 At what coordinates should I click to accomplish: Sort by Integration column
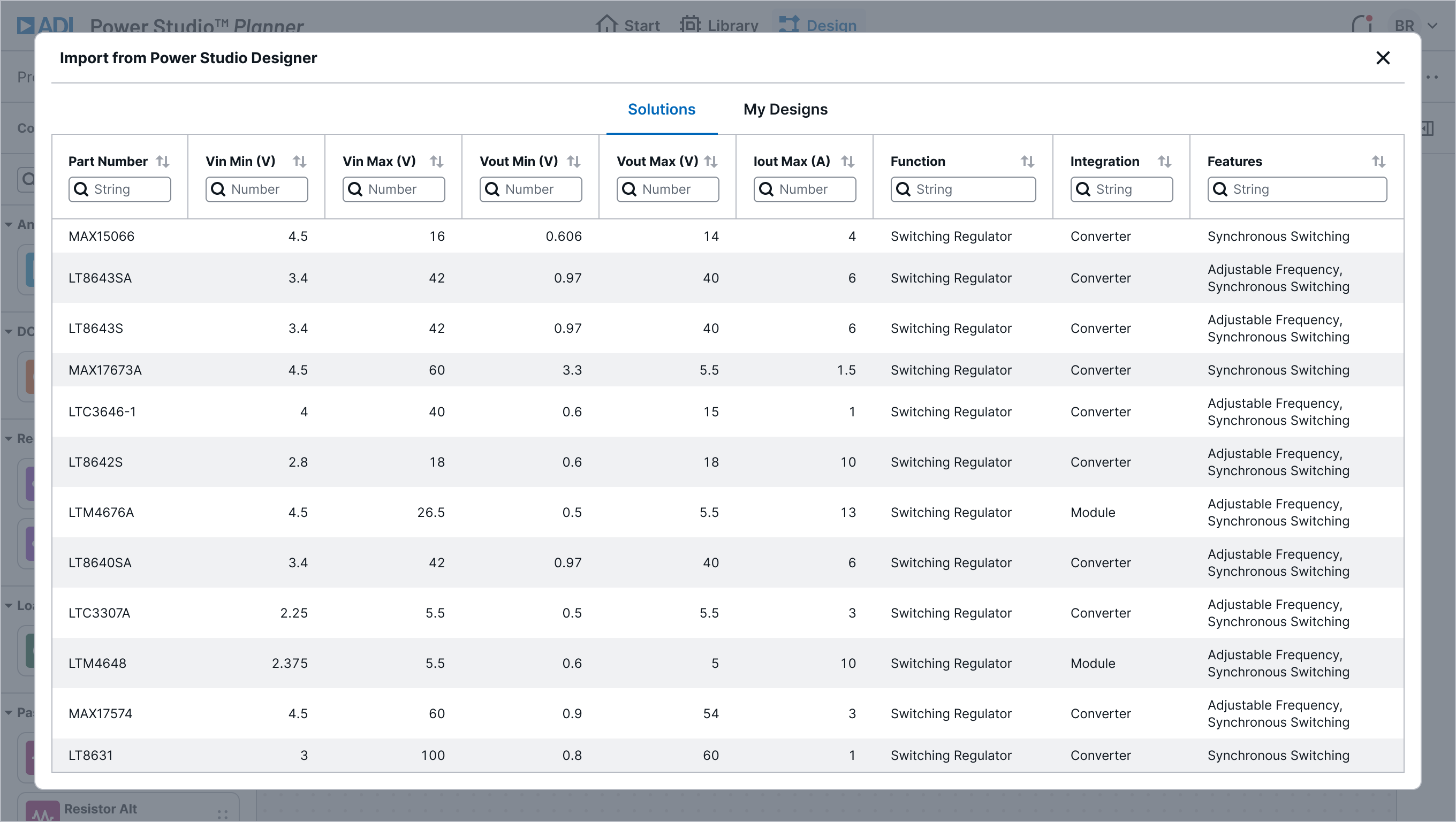tap(1164, 162)
